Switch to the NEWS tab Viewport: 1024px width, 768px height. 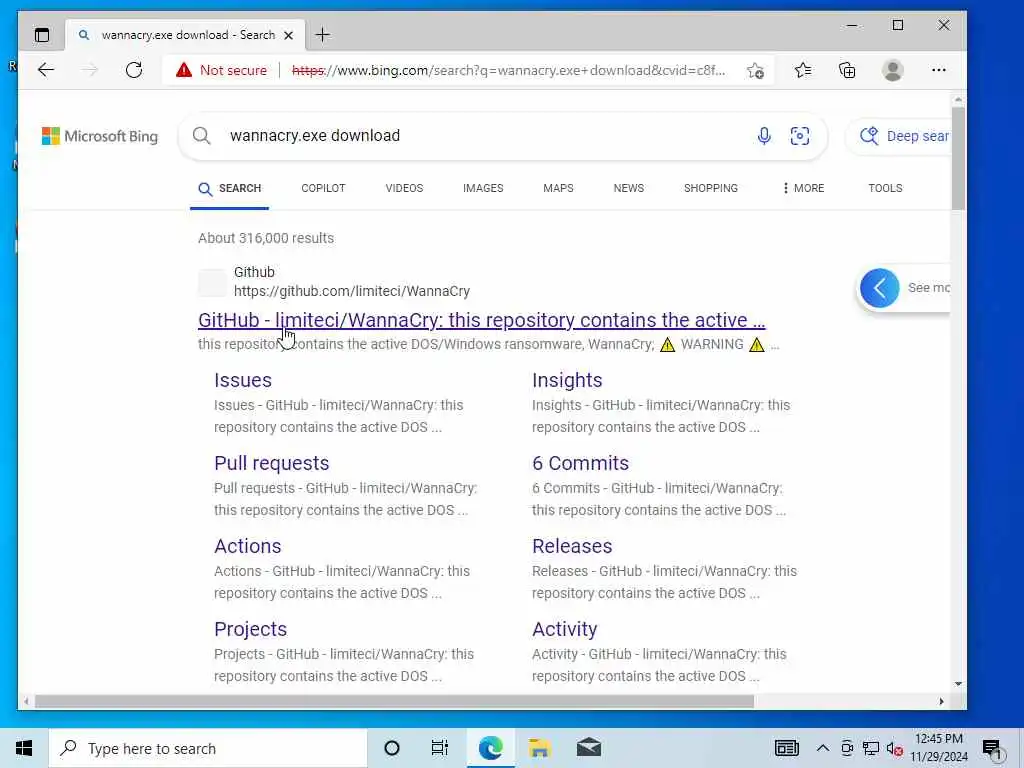(629, 188)
